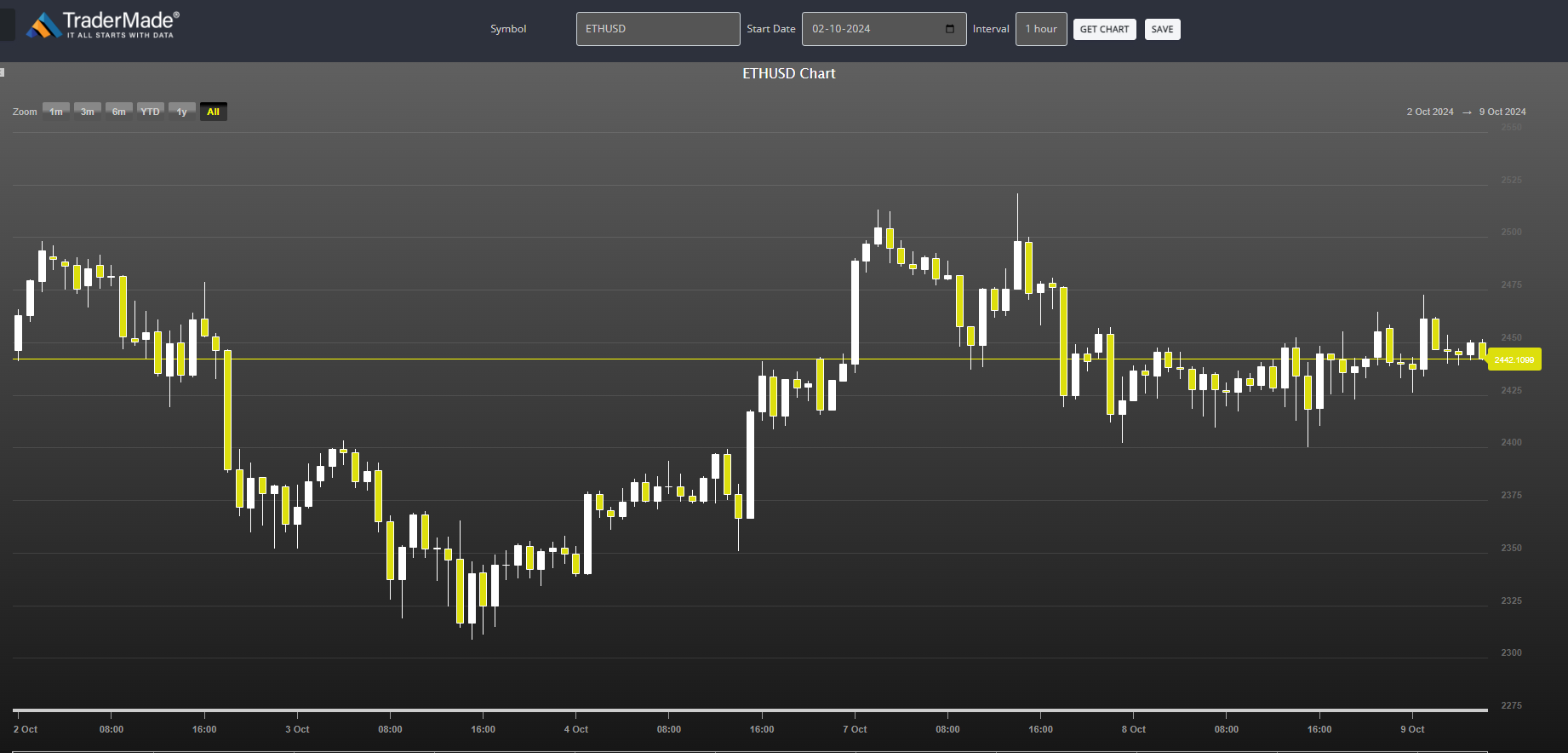Screen dimensions: 1568x753
Task: Click the 4 Oct time axis label
Action: (x=576, y=729)
